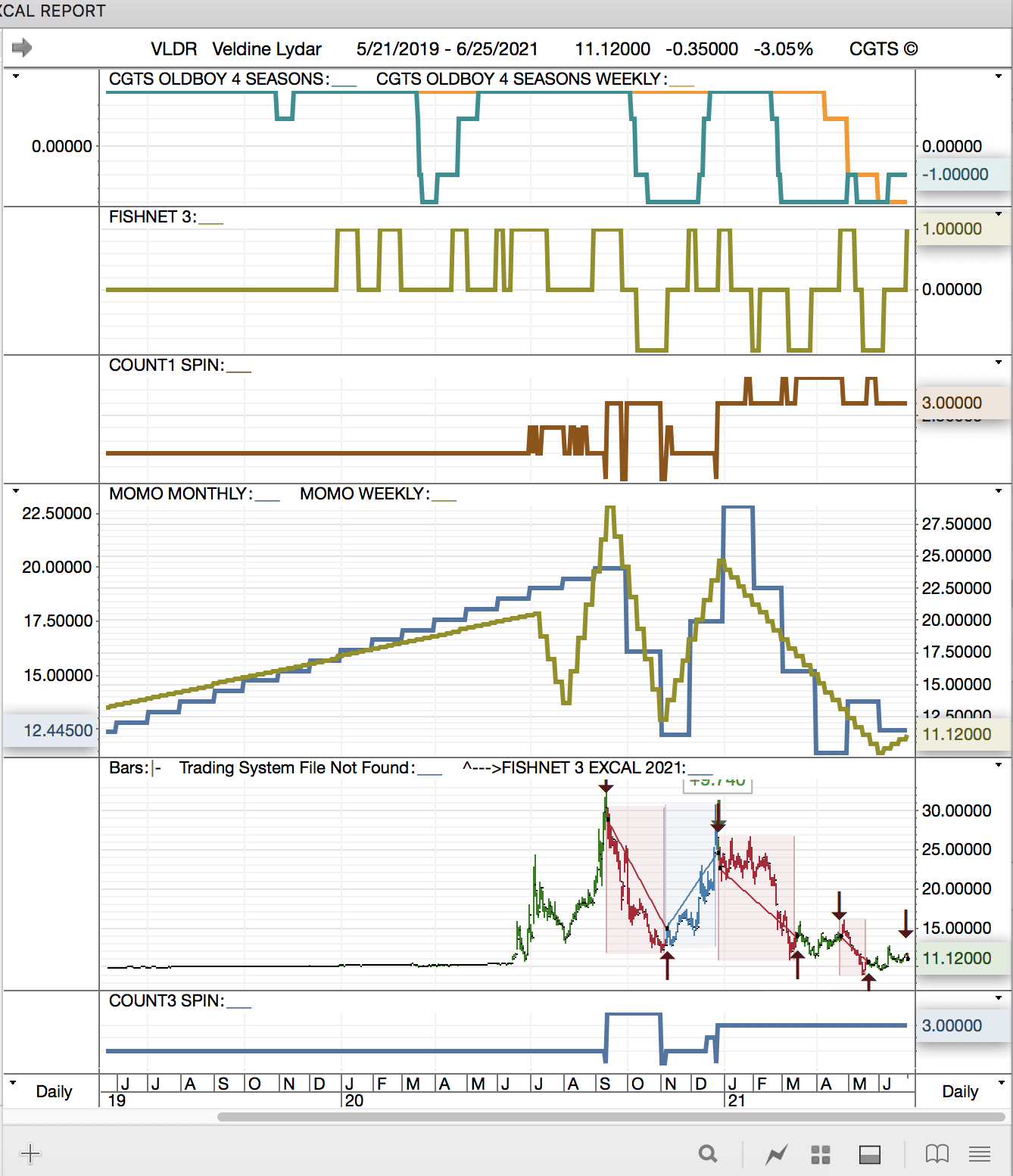Click the 3.00000 tag in COUNT3 SPIN pane

pyautogui.click(x=963, y=1025)
